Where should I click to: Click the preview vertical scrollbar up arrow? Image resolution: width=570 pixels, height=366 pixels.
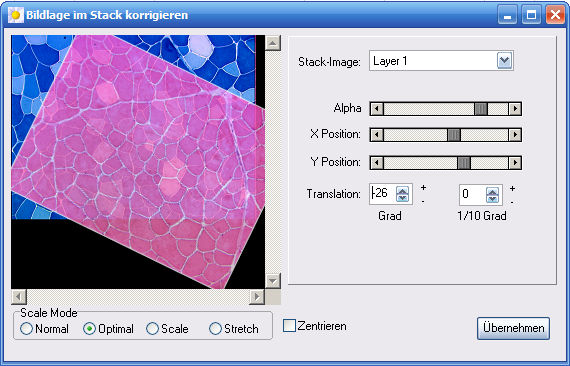273,43
